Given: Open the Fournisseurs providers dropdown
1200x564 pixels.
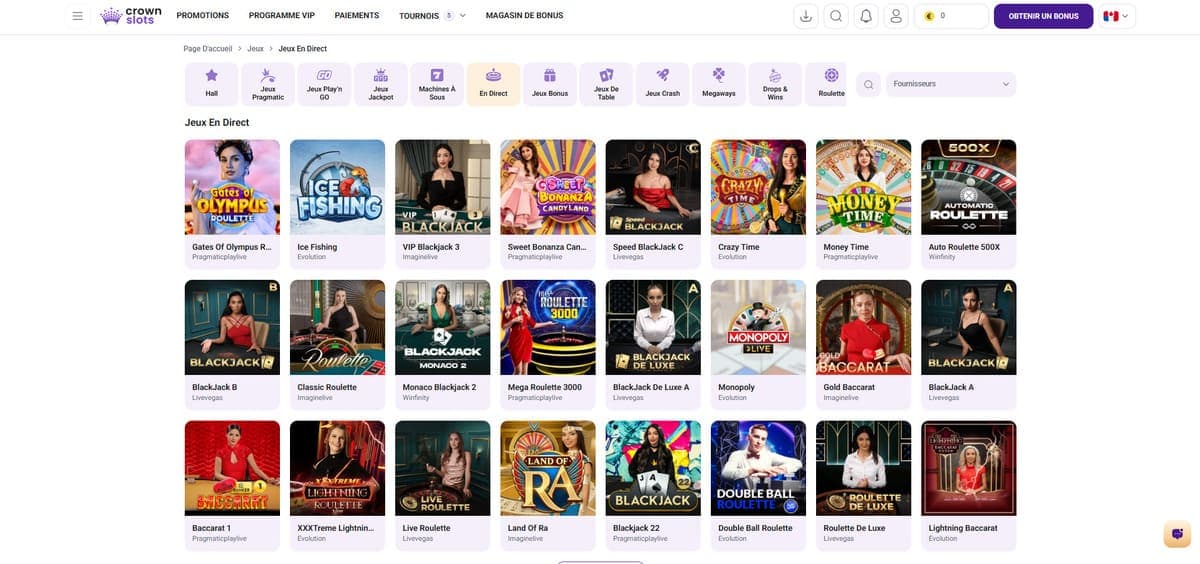Looking at the screenshot, I should tap(951, 84).
